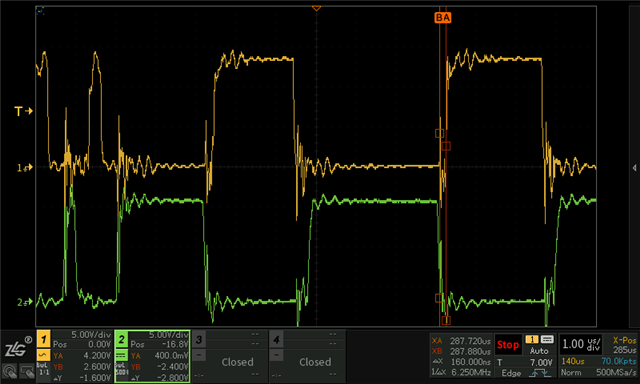Image resolution: width=640 pixels, height=384 pixels.
Task: Click the red Stop run-state button
Action: (x=508, y=345)
